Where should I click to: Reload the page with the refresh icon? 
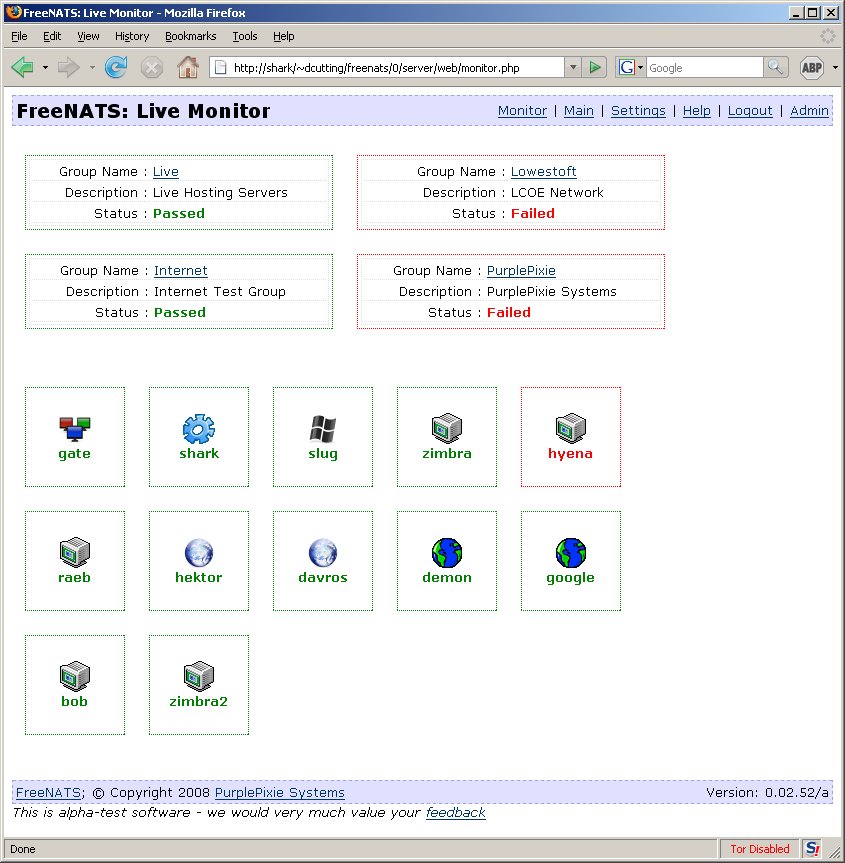point(116,68)
